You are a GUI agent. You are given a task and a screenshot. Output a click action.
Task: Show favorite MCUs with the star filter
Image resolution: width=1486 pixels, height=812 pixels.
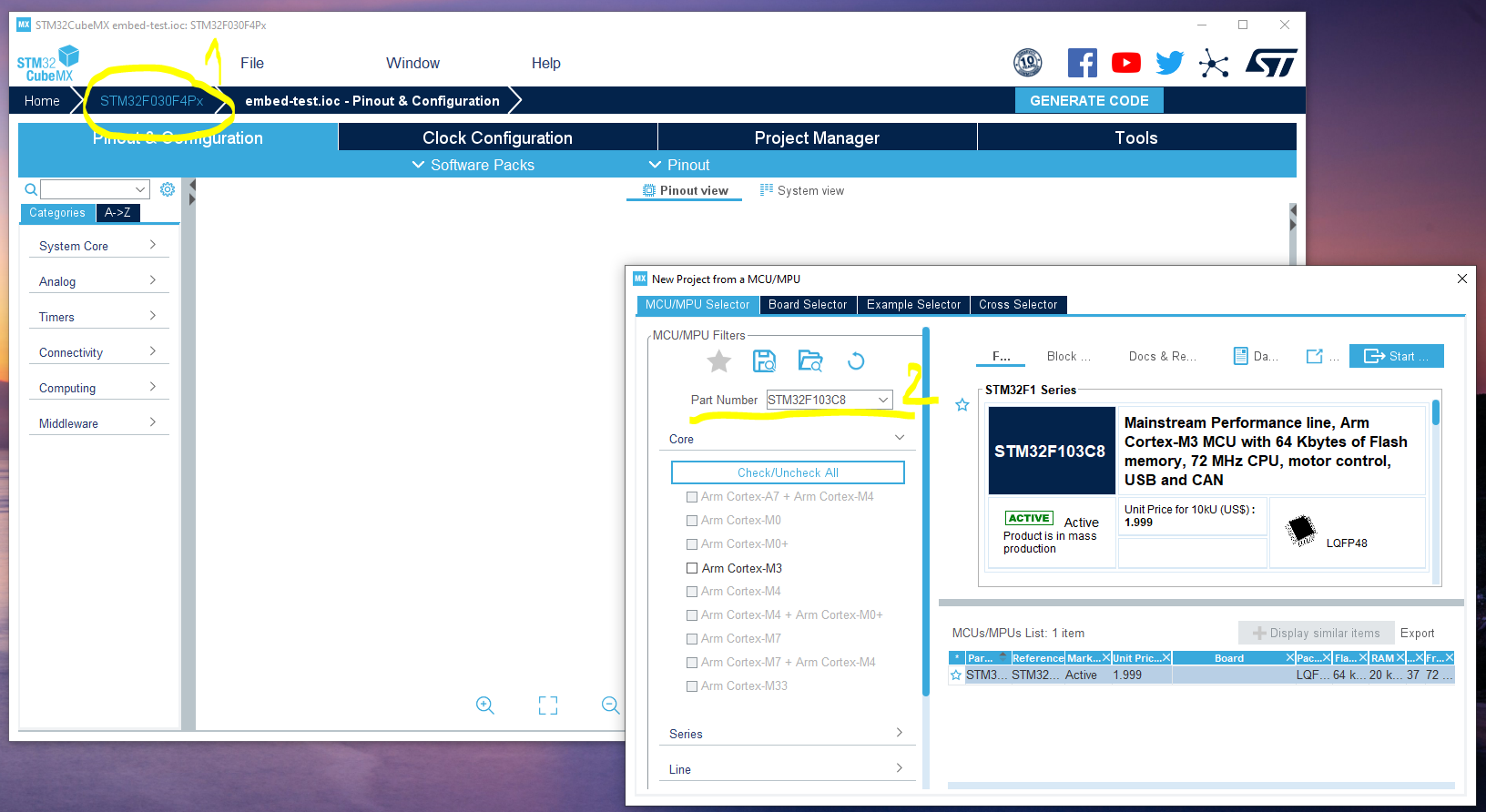pos(719,361)
